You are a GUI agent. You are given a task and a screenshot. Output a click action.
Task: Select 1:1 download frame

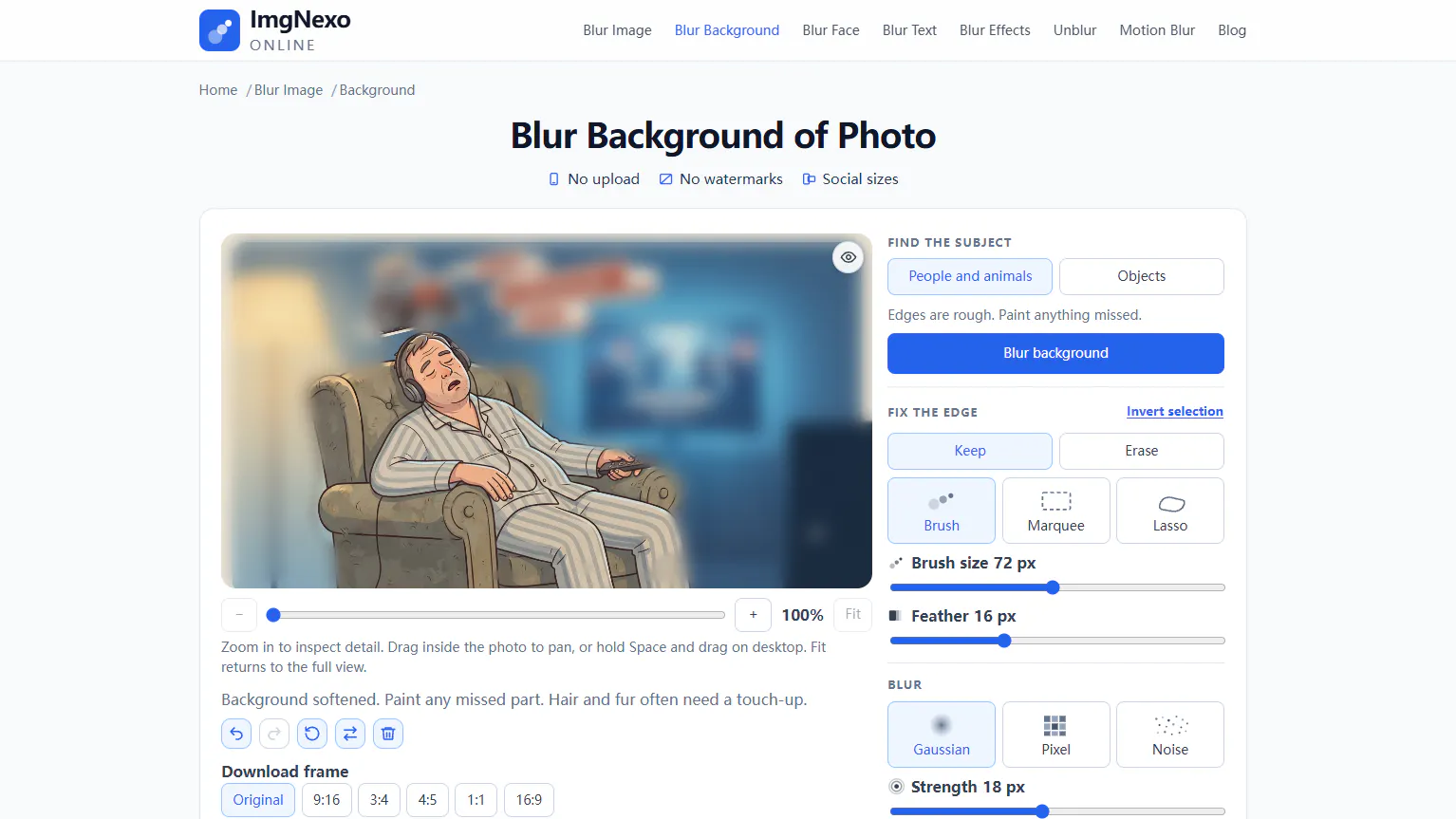pyautogui.click(x=476, y=800)
